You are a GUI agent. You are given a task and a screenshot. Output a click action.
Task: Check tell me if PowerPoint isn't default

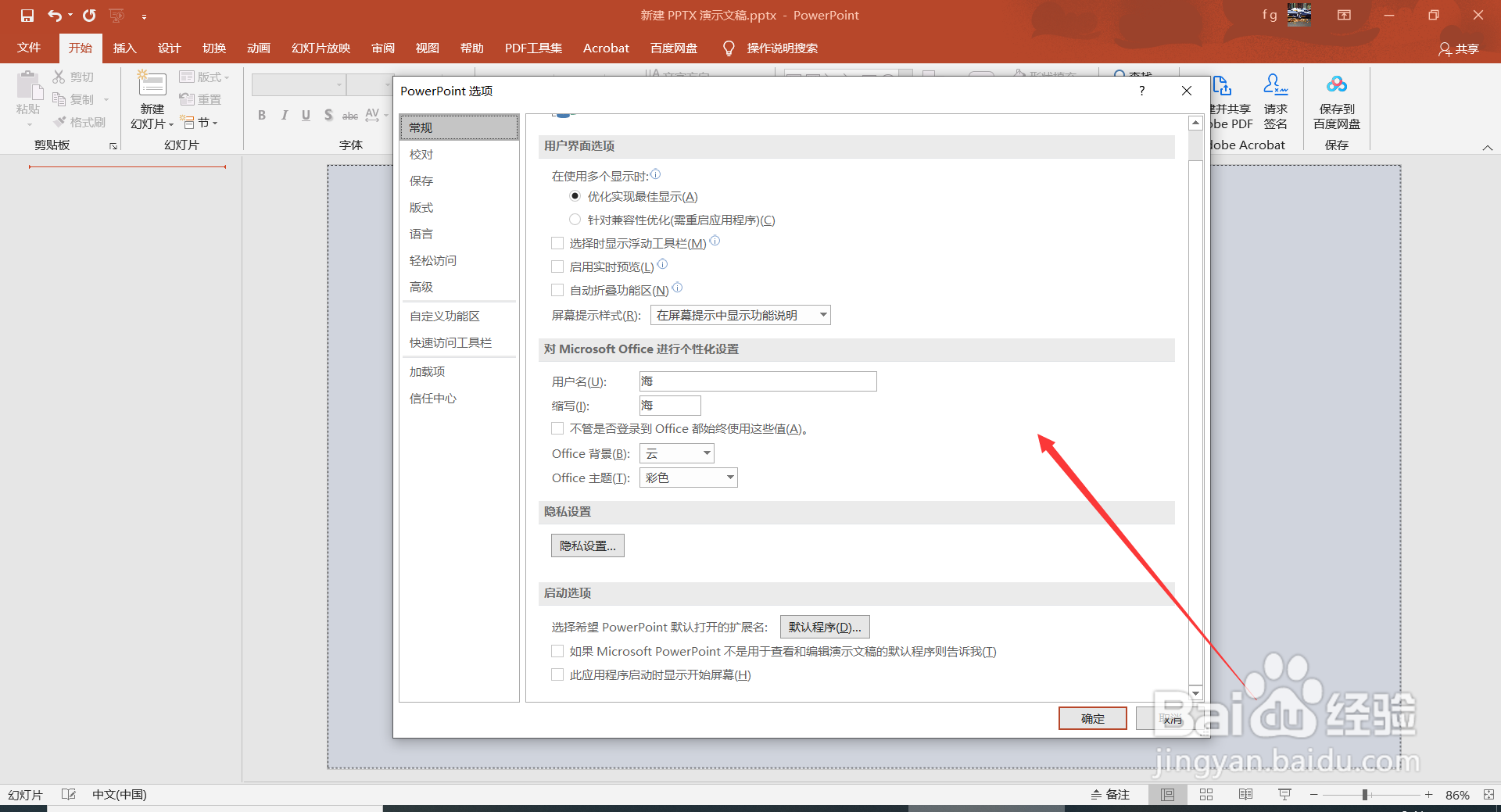pyautogui.click(x=557, y=651)
